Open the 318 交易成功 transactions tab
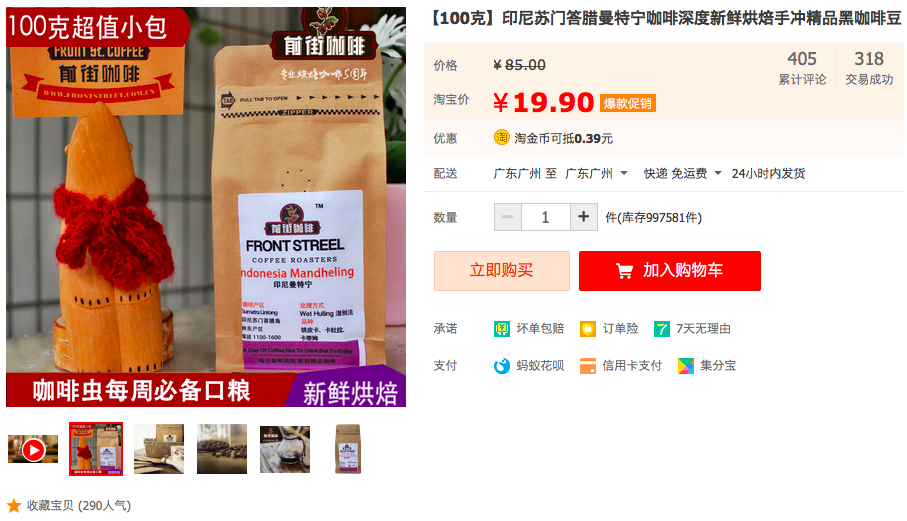The image size is (907, 521). coord(869,68)
